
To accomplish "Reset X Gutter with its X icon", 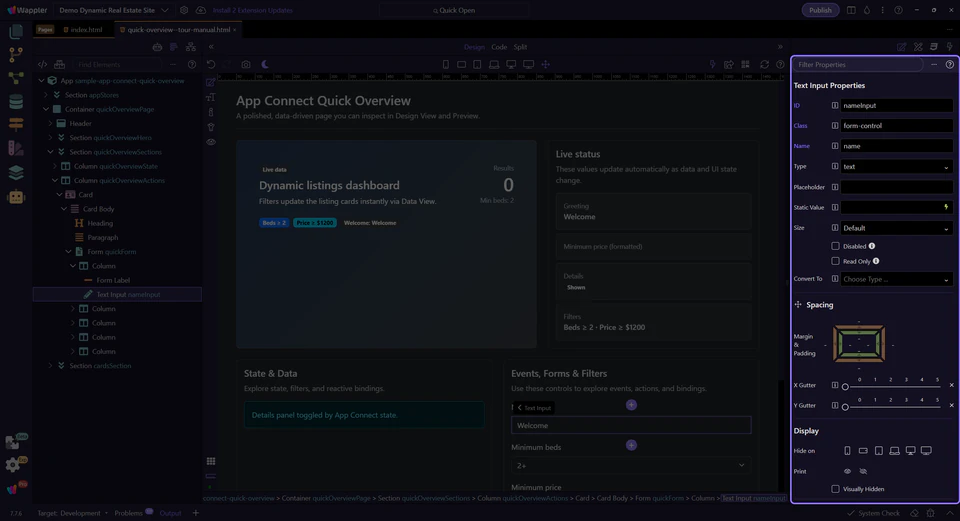I will pyautogui.click(x=951, y=385).
